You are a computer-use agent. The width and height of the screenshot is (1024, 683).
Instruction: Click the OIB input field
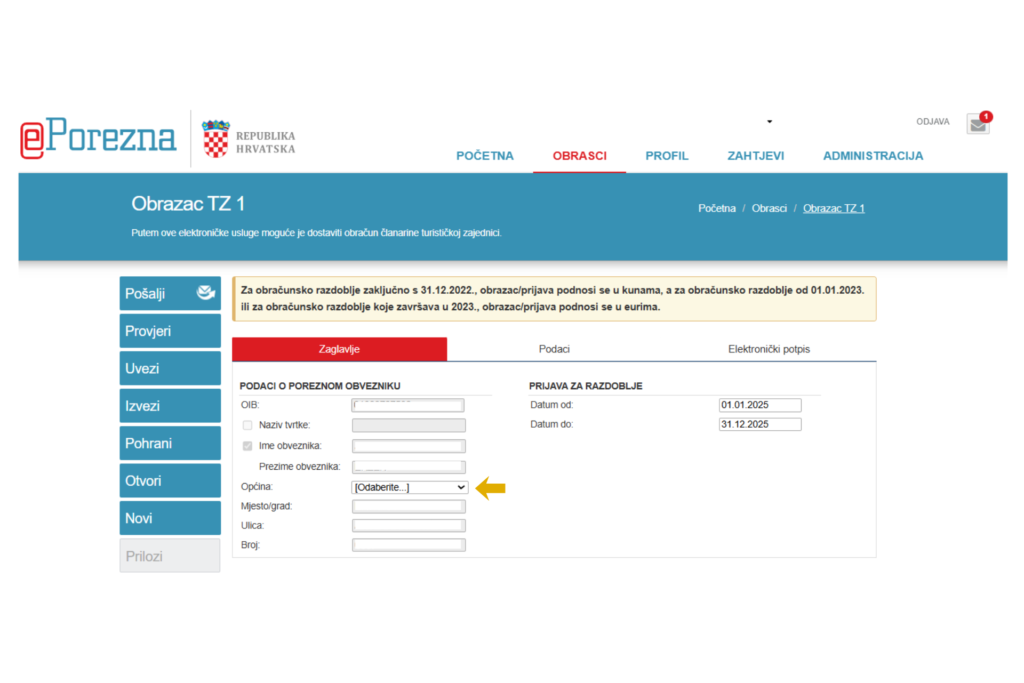click(408, 405)
